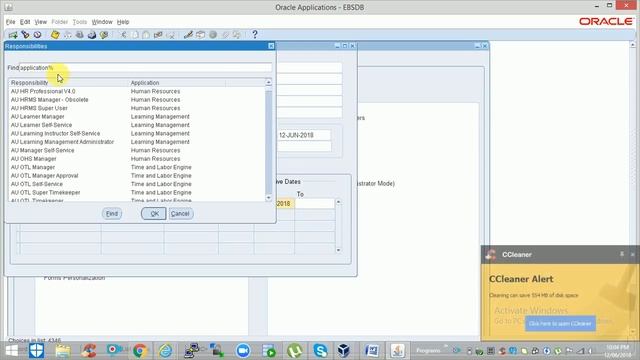Image resolution: width=640 pixels, height=360 pixels.
Task: Open Google Chrome from taskbar
Action: coord(140,351)
